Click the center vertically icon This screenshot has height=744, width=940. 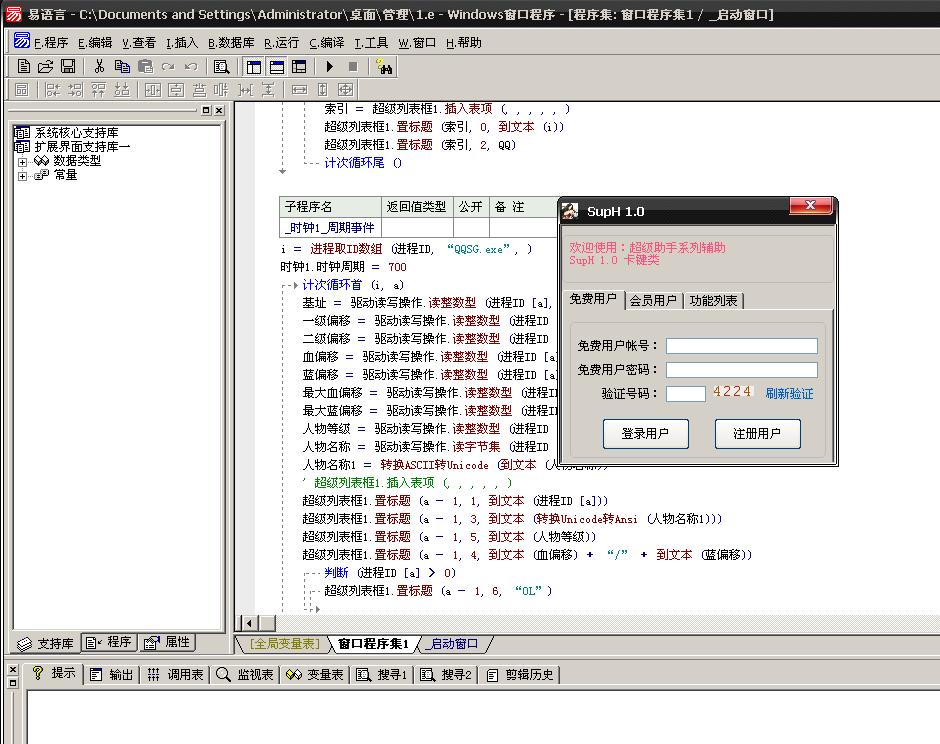tap(176, 90)
